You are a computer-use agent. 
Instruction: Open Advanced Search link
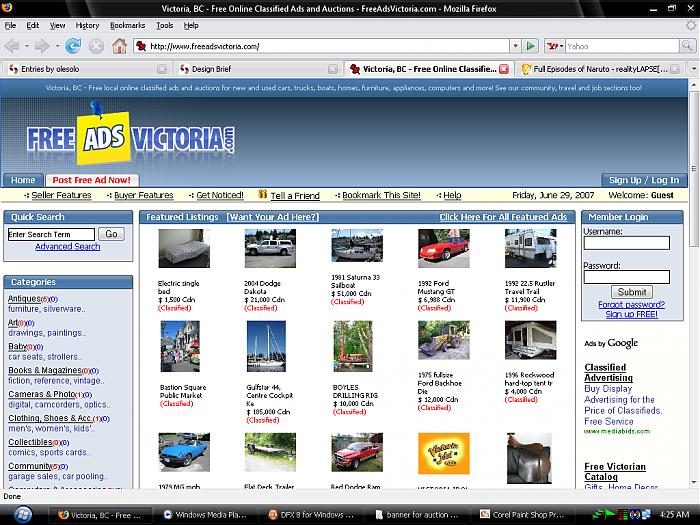click(x=67, y=246)
